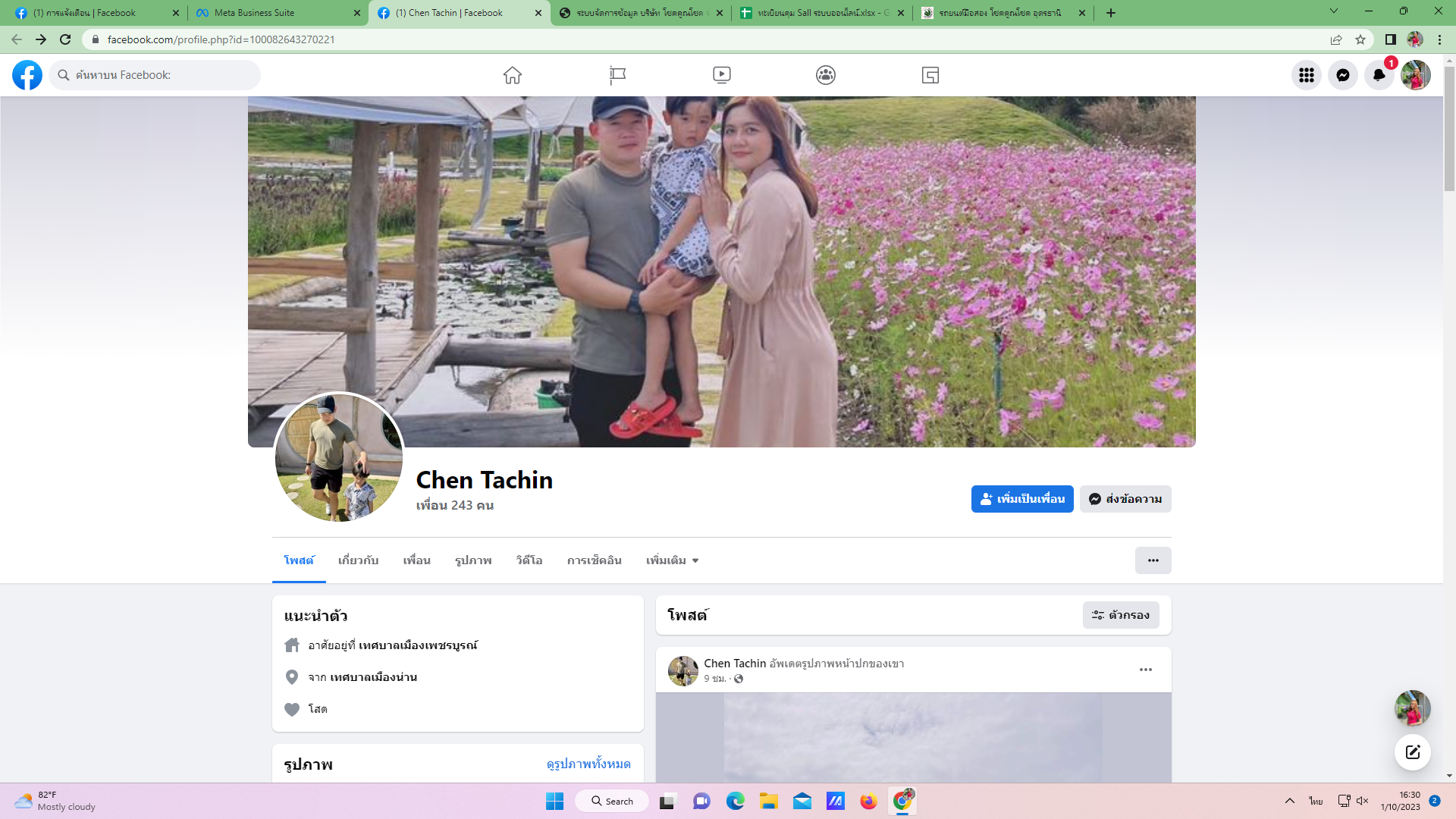Click the ส่งข้อความ message button
1456x819 pixels.
[x=1125, y=499]
